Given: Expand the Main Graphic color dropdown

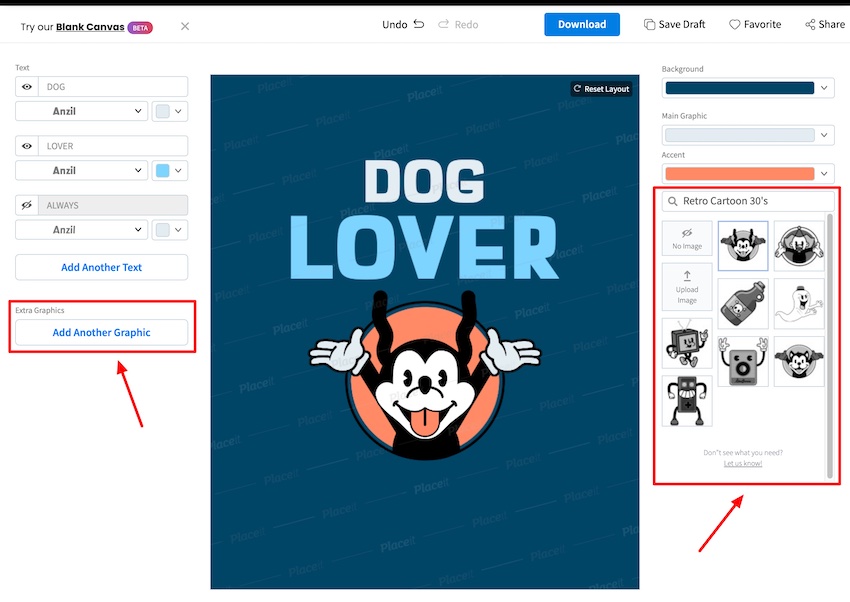Looking at the screenshot, I should (824, 135).
